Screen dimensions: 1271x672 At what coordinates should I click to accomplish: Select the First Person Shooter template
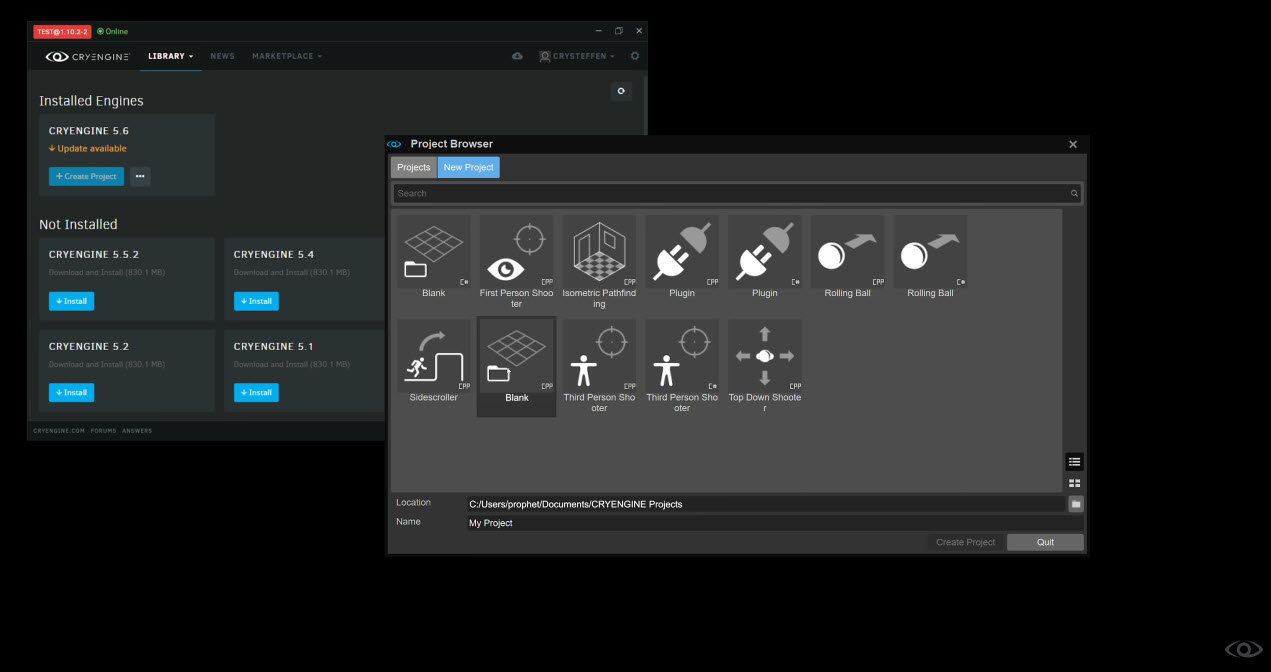(x=516, y=262)
